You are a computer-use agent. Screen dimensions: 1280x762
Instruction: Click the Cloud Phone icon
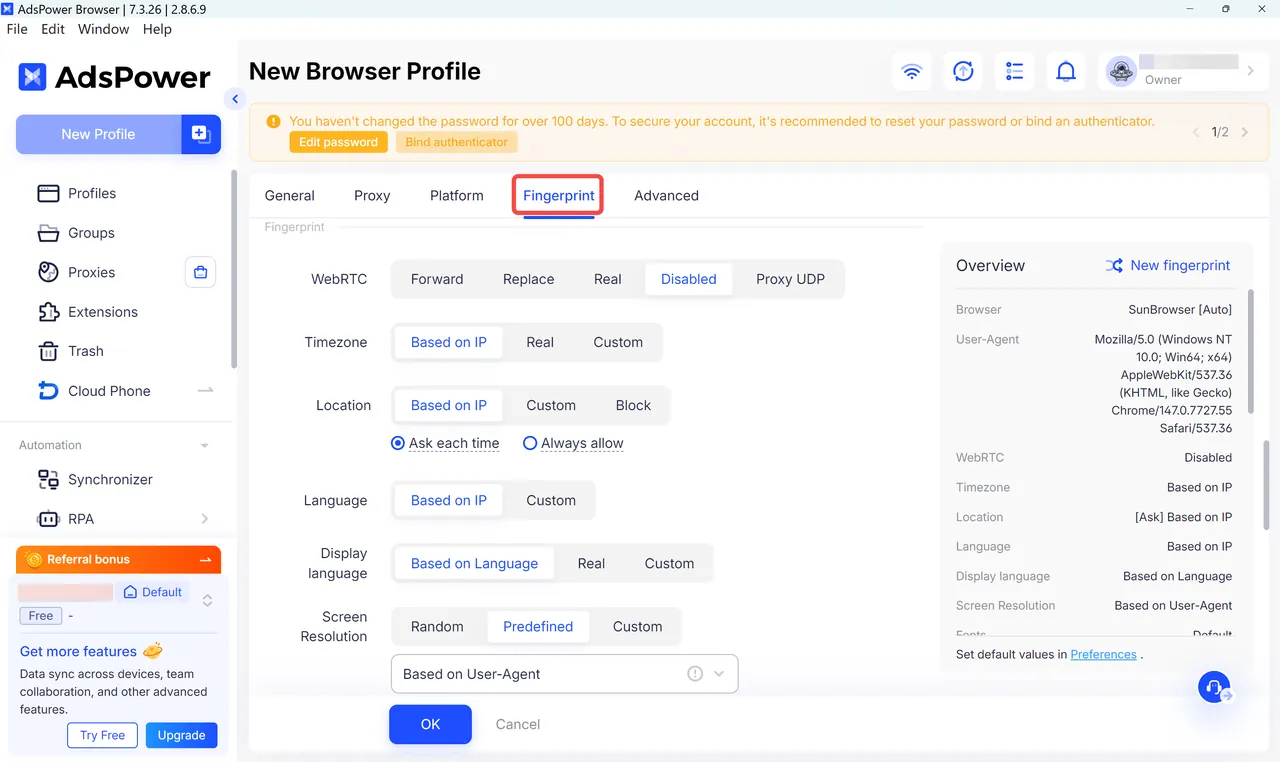48,391
